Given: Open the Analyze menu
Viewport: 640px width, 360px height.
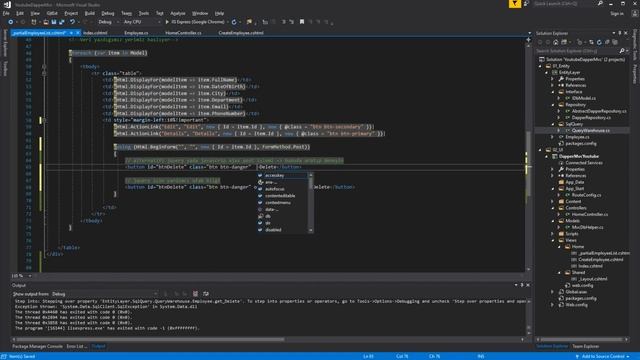Looking at the screenshot, I should pyautogui.click(x=178, y=13).
